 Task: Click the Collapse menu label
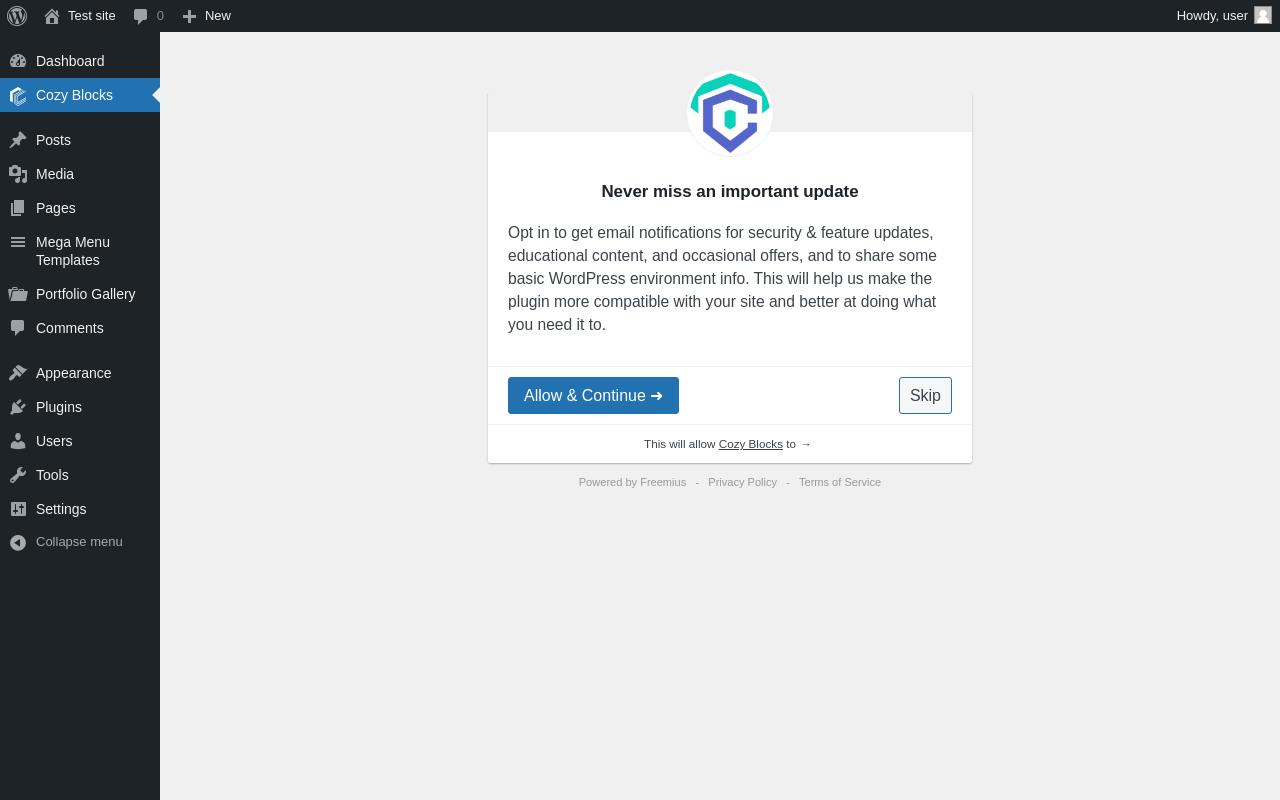pyautogui.click(x=79, y=542)
